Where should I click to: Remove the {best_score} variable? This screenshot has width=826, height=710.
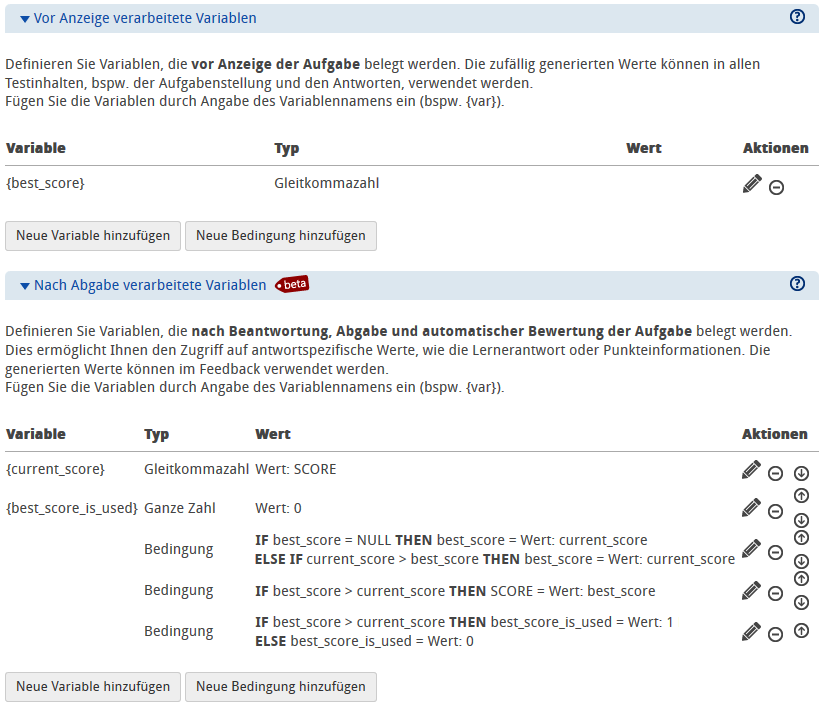(776, 187)
